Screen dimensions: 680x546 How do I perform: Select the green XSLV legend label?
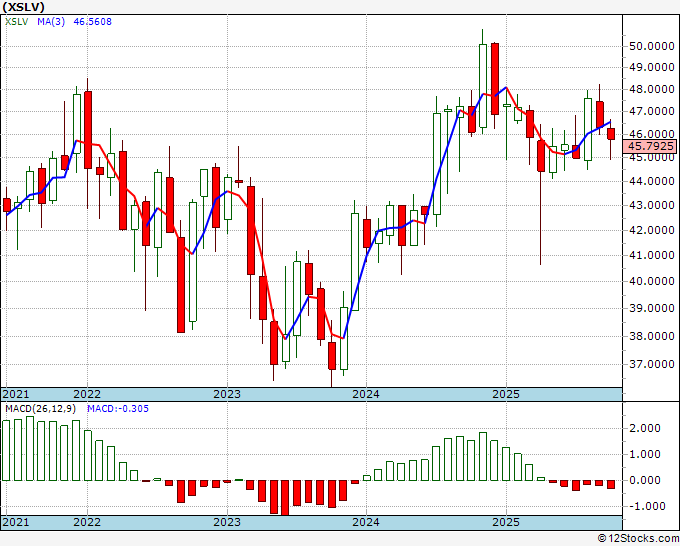pos(16,21)
